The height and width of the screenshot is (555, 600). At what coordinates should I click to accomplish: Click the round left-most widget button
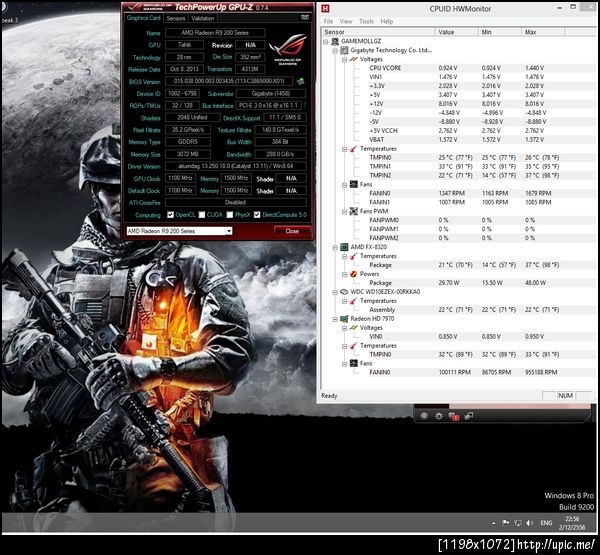click(424, 416)
